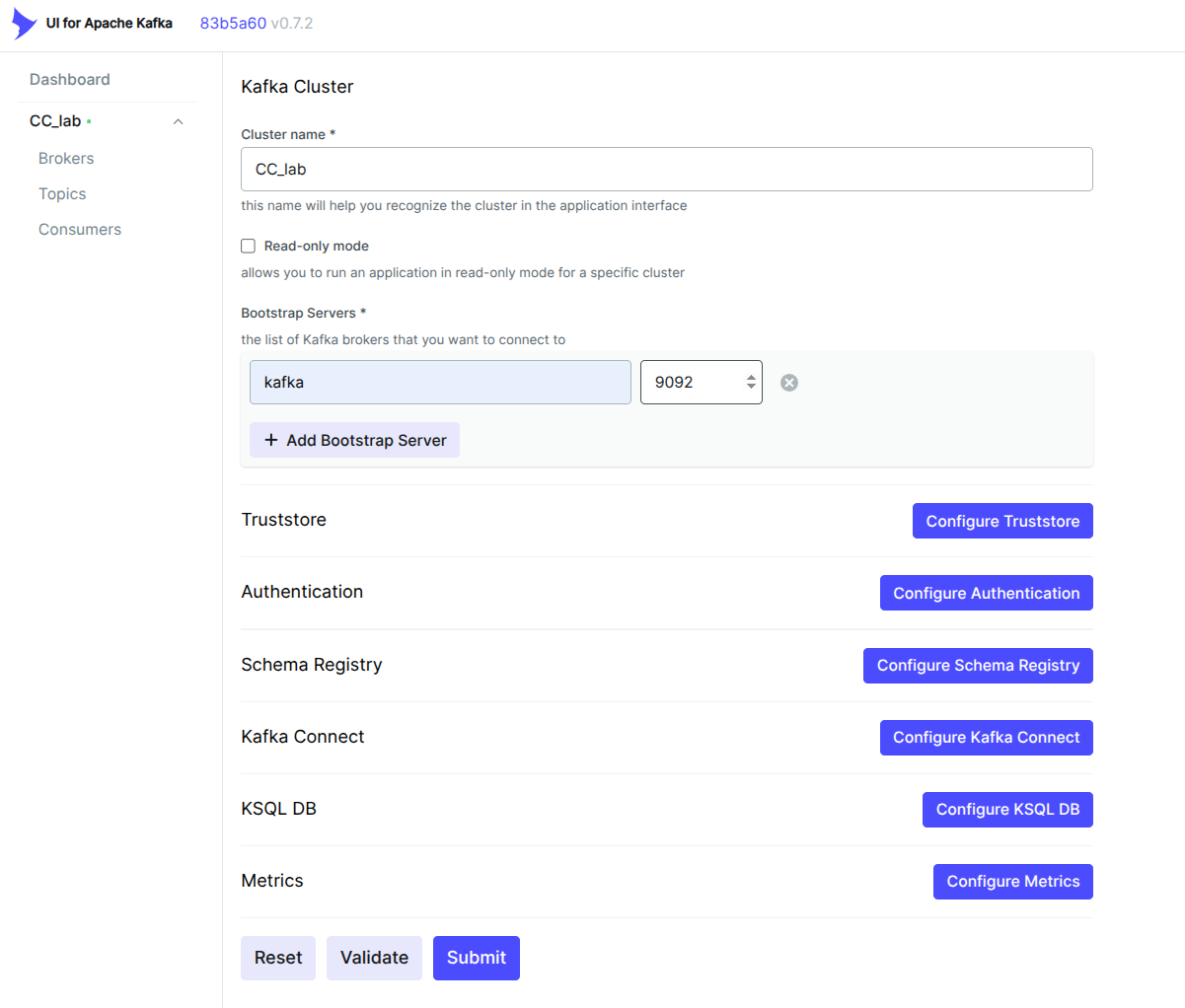
Task: Validate the cluster configuration
Action: (374, 958)
